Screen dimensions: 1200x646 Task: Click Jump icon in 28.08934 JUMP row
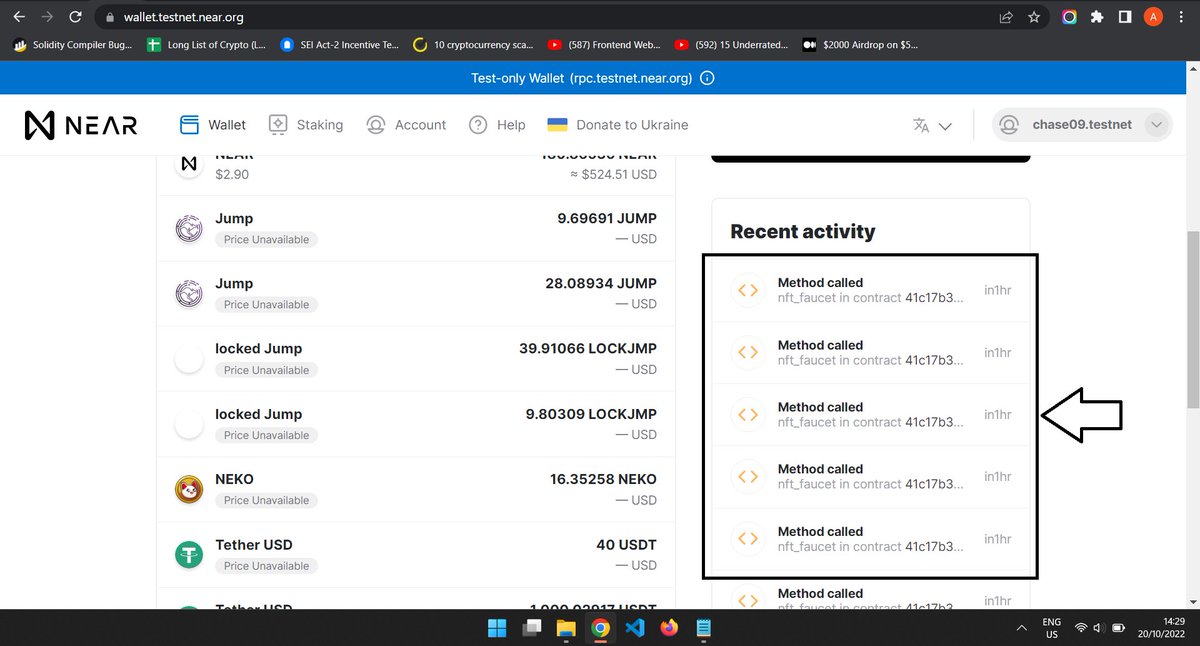(190, 294)
